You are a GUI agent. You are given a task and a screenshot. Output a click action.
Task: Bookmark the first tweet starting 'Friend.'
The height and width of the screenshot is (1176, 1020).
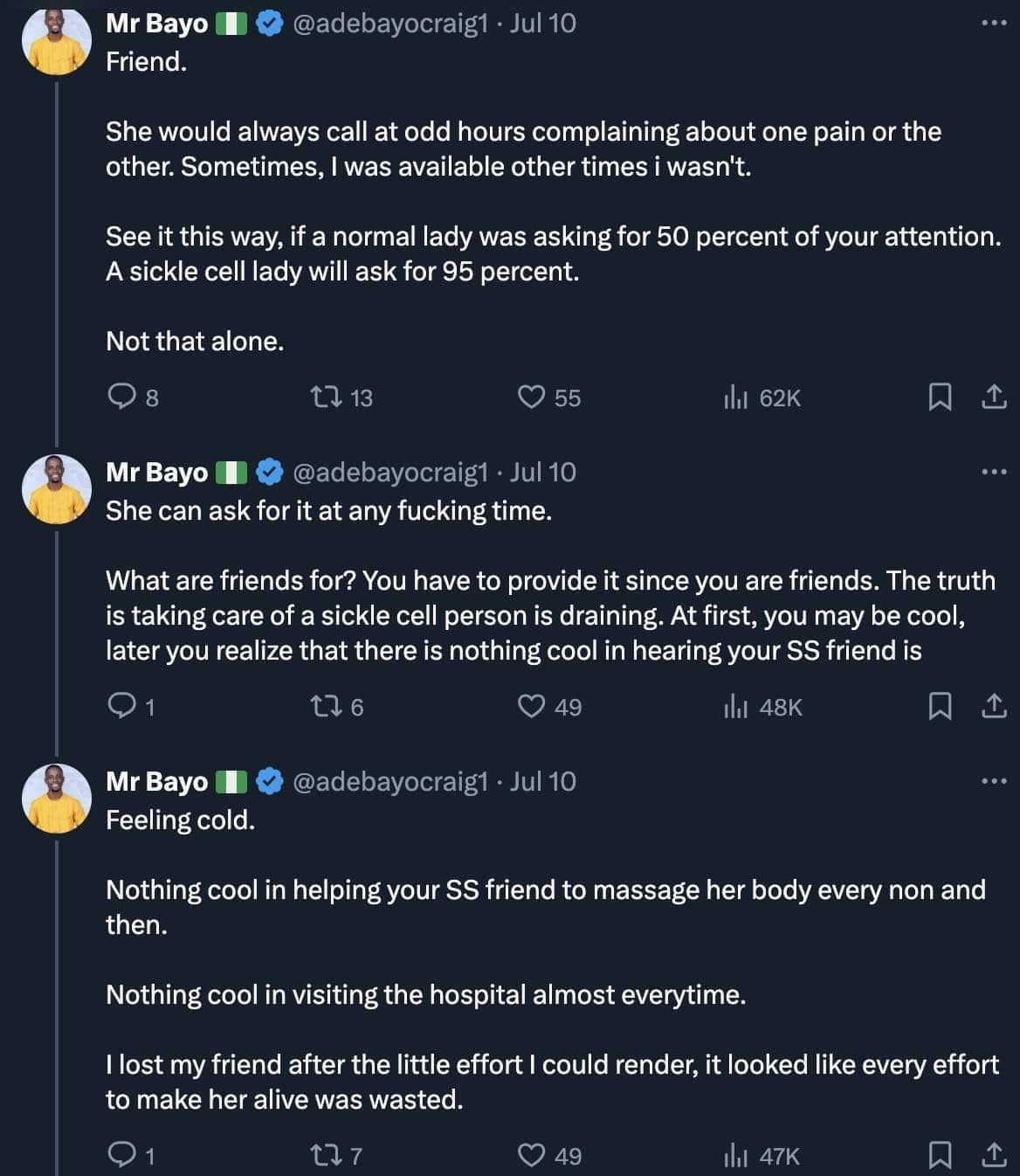pyautogui.click(x=939, y=398)
